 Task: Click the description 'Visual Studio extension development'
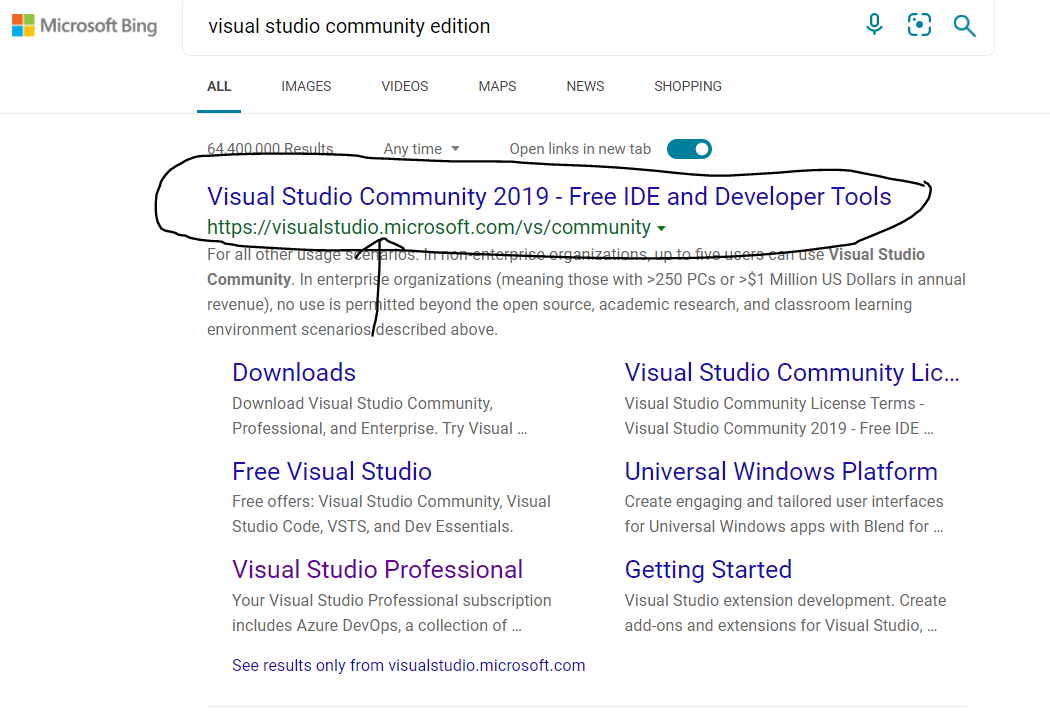[x=785, y=613]
